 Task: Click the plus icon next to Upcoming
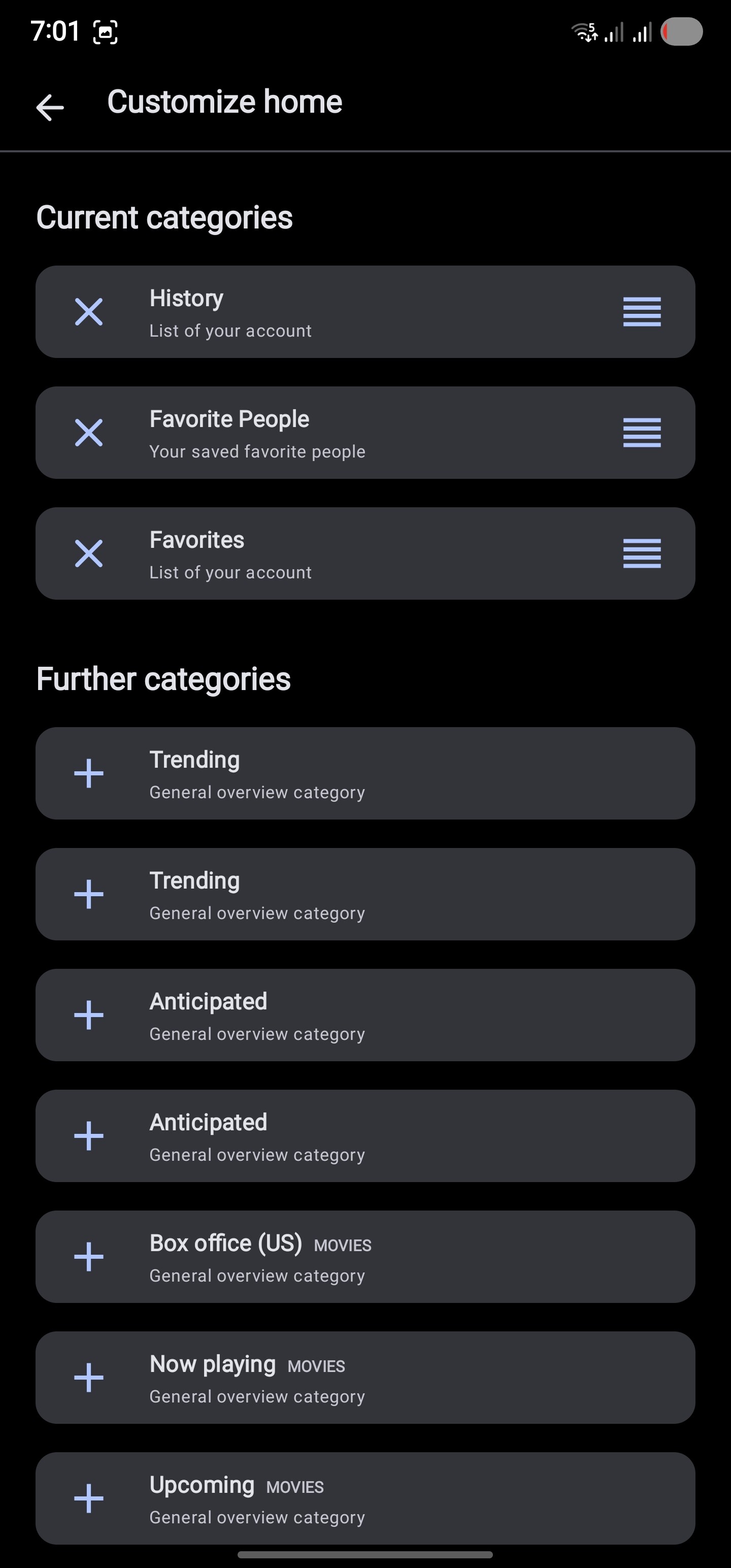89,1498
